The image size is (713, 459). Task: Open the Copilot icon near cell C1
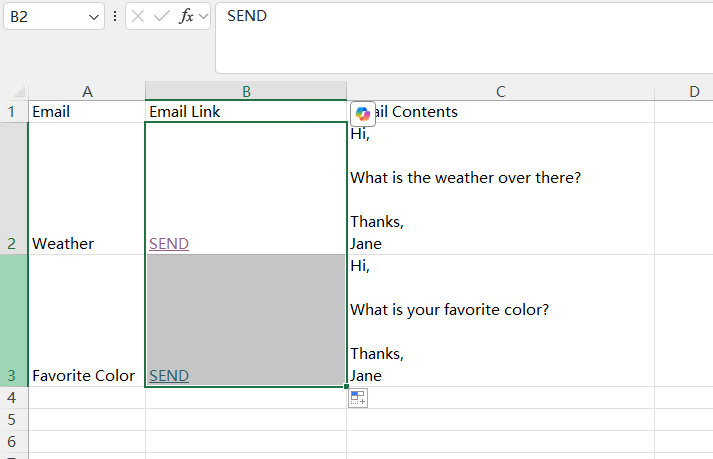362,114
